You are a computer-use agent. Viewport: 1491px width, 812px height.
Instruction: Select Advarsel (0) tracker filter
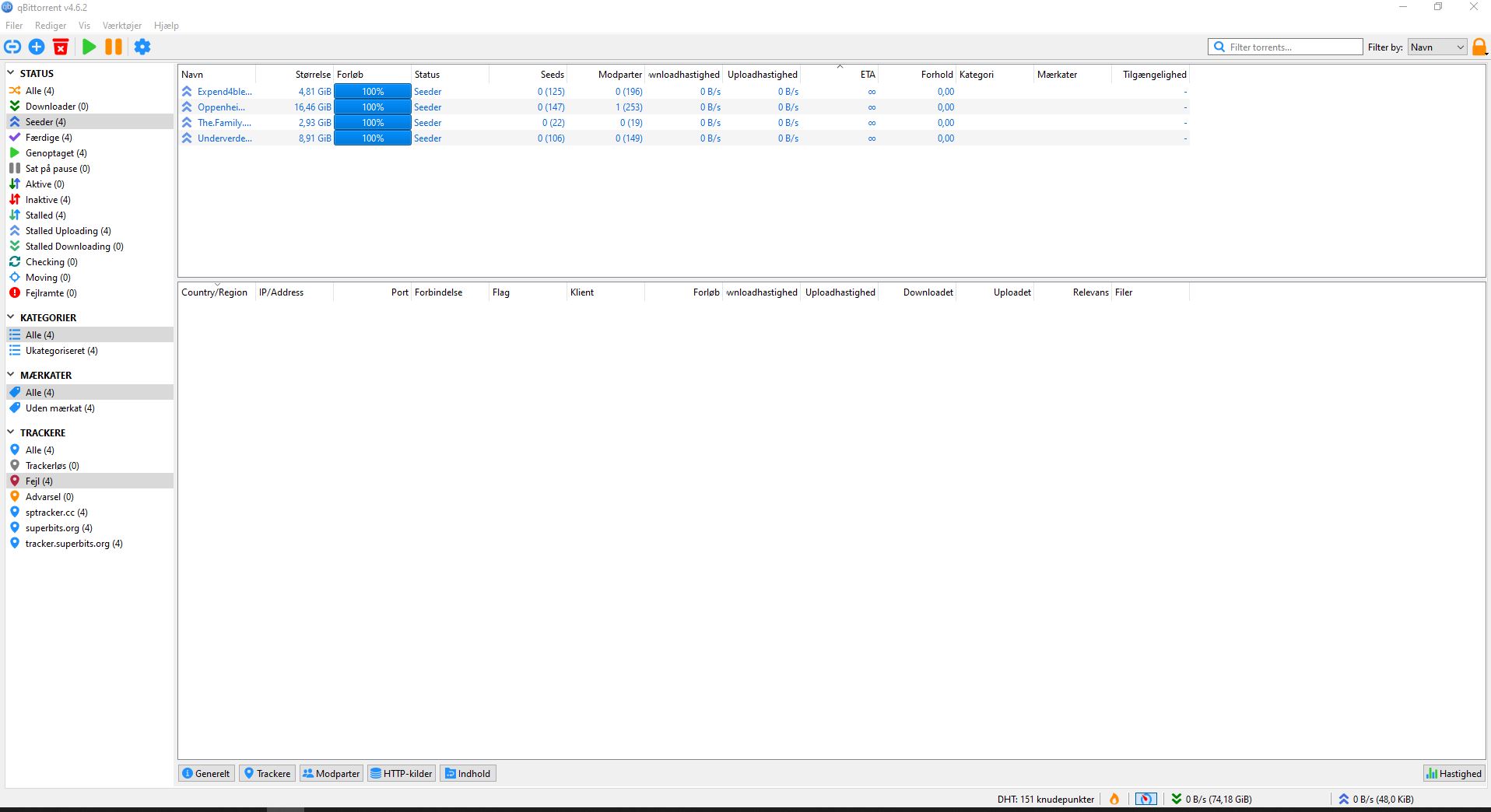(x=89, y=497)
